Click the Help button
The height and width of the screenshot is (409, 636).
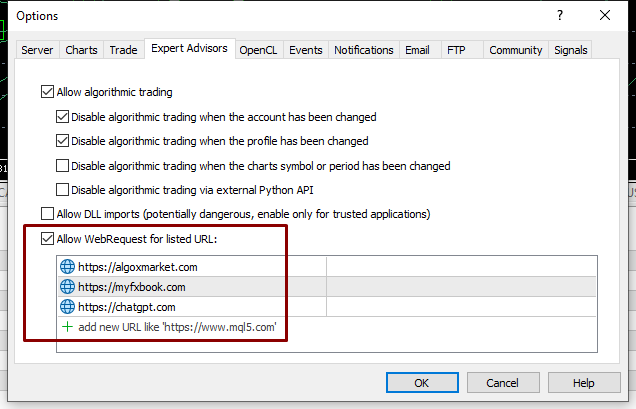tap(583, 383)
